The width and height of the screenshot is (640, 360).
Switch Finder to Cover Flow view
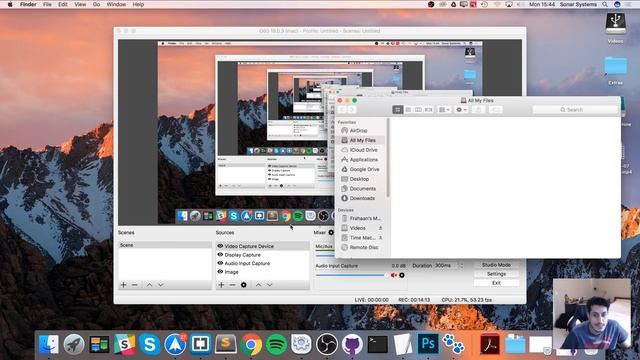[428, 109]
